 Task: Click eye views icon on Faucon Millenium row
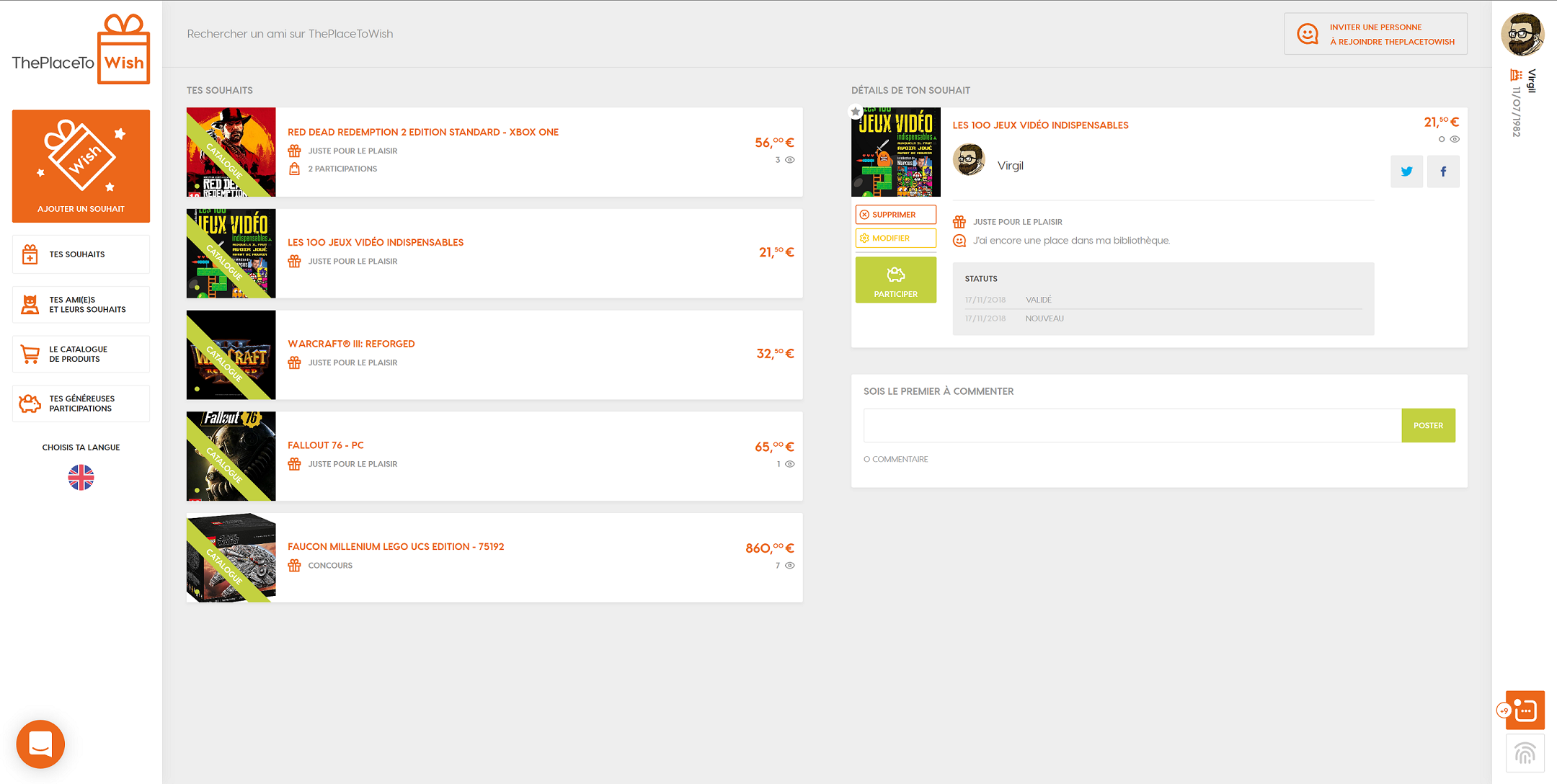[790, 566]
